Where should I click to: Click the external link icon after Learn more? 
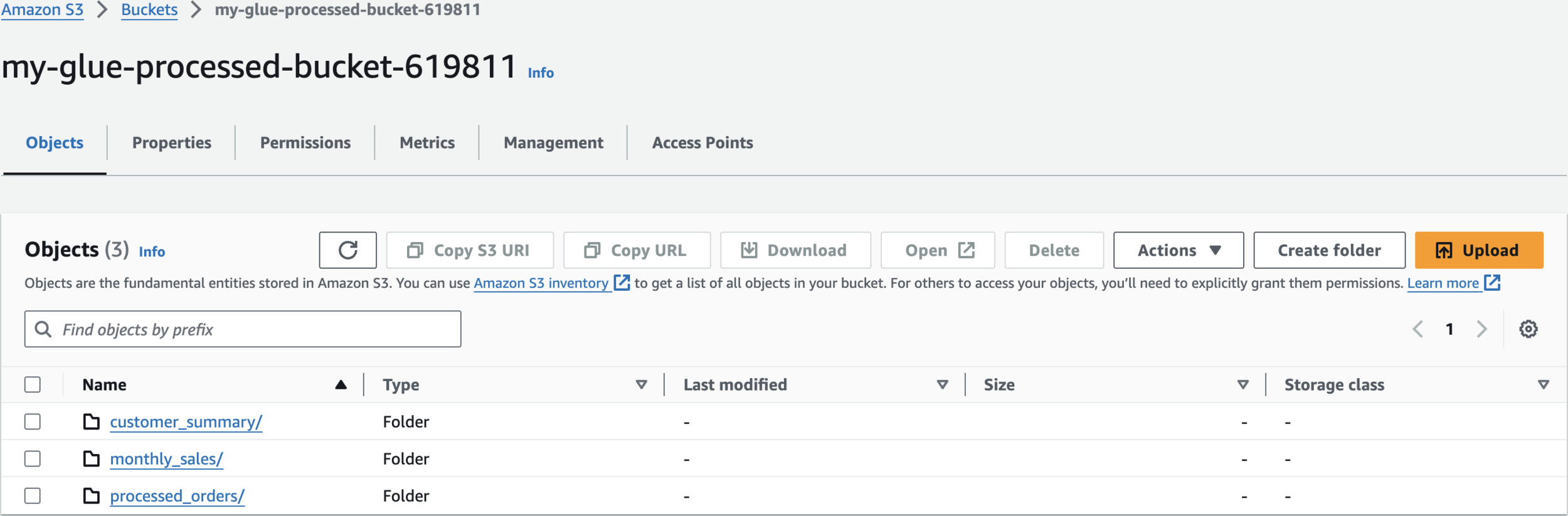point(1492,283)
